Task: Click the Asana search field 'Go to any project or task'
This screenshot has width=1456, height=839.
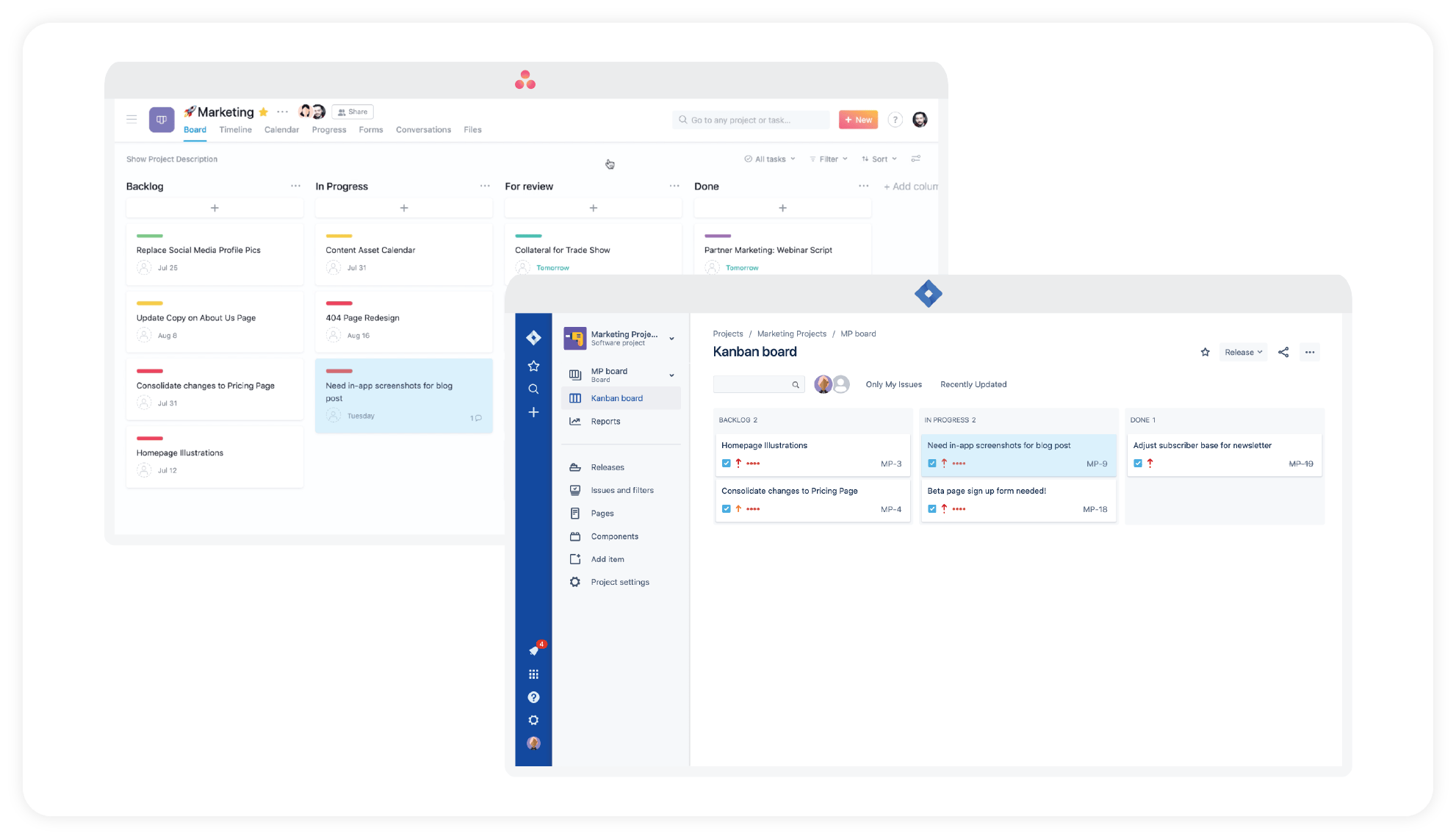Action: 751,120
